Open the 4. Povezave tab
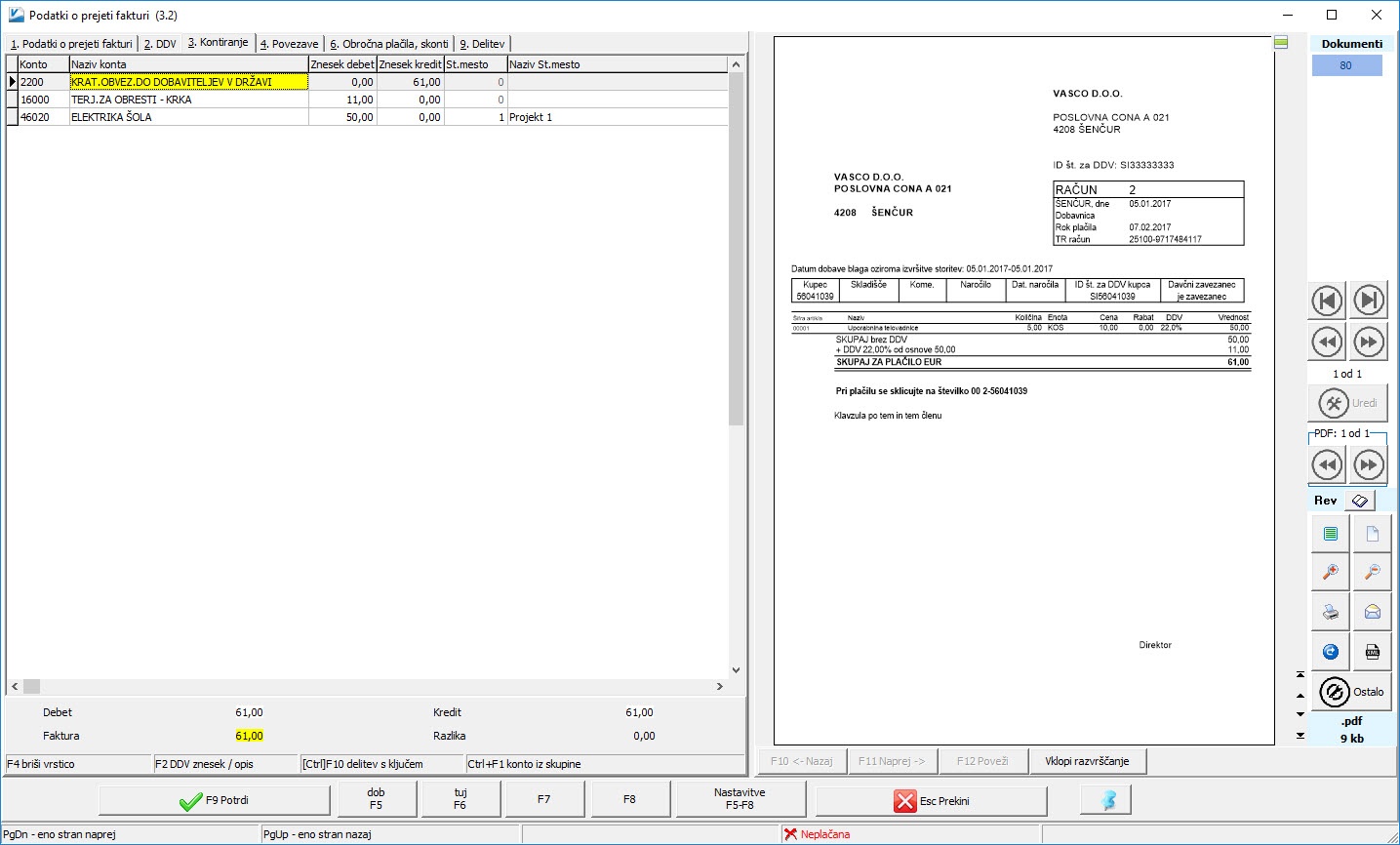Image resolution: width=1400 pixels, height=845 pixels. tap(289, 44)
